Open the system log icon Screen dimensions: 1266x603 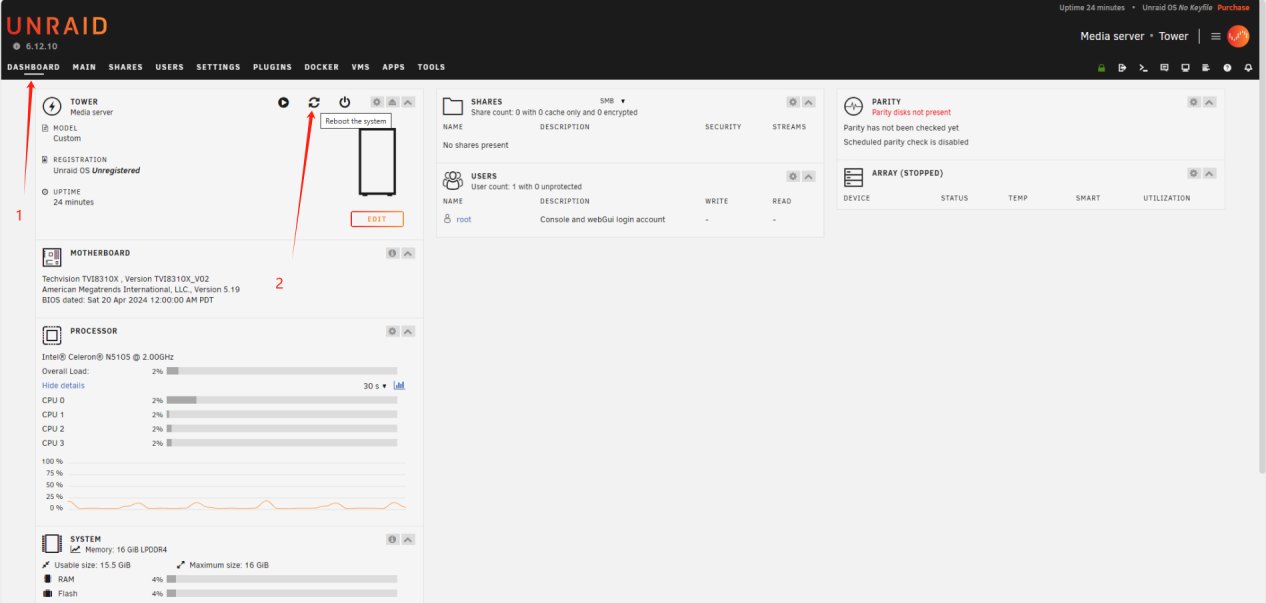pos(1206,68)
